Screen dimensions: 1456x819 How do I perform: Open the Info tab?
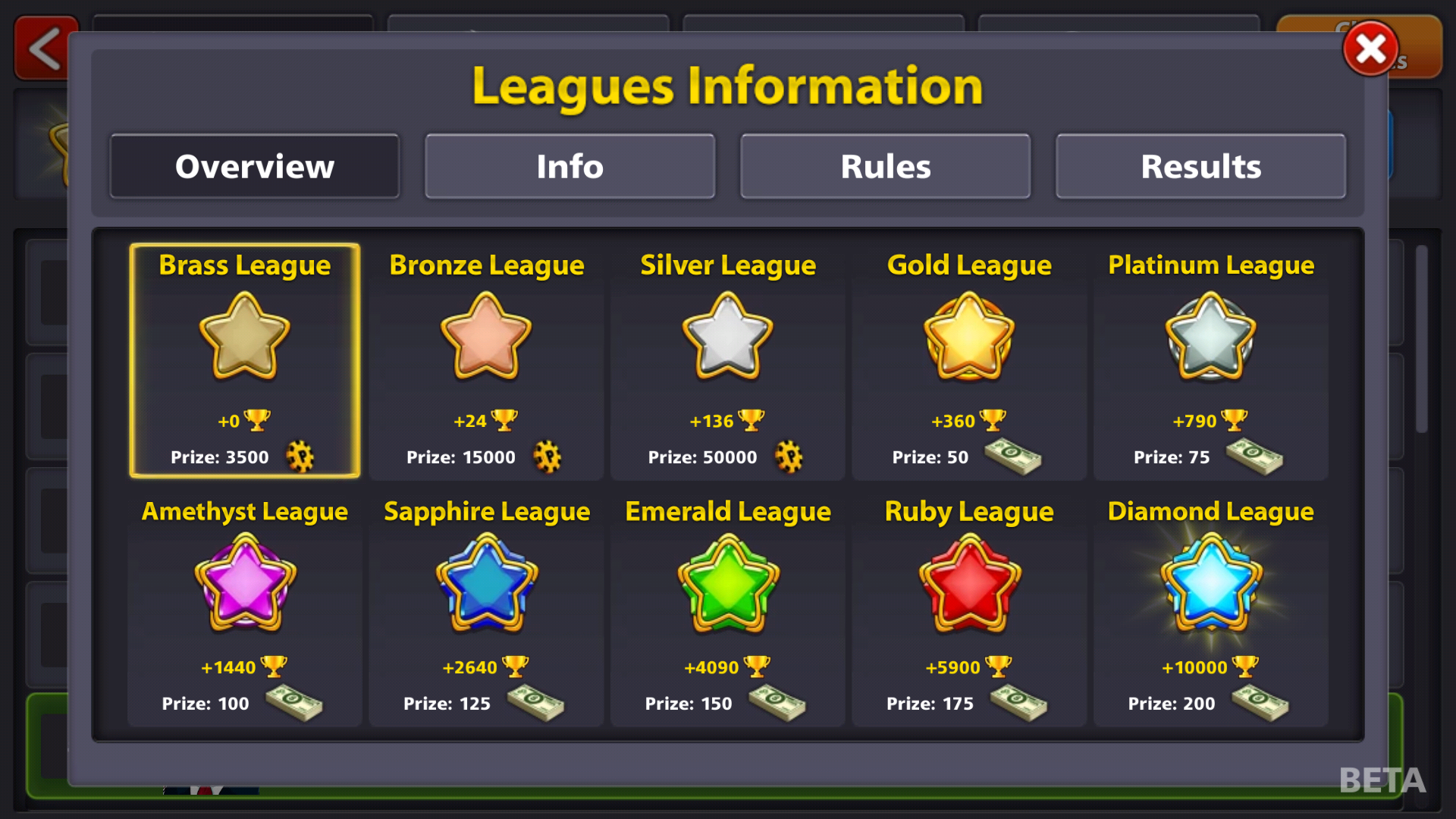tap(570, 166)
